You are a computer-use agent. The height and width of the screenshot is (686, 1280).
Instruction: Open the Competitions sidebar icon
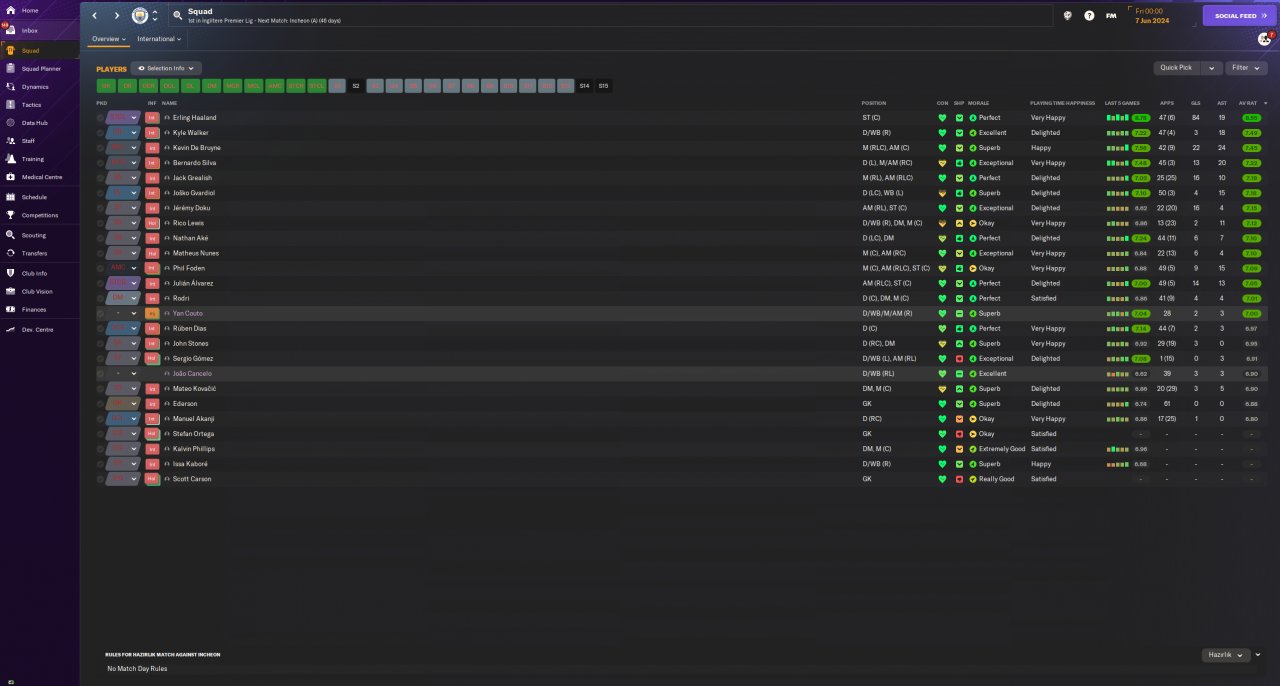10,215
